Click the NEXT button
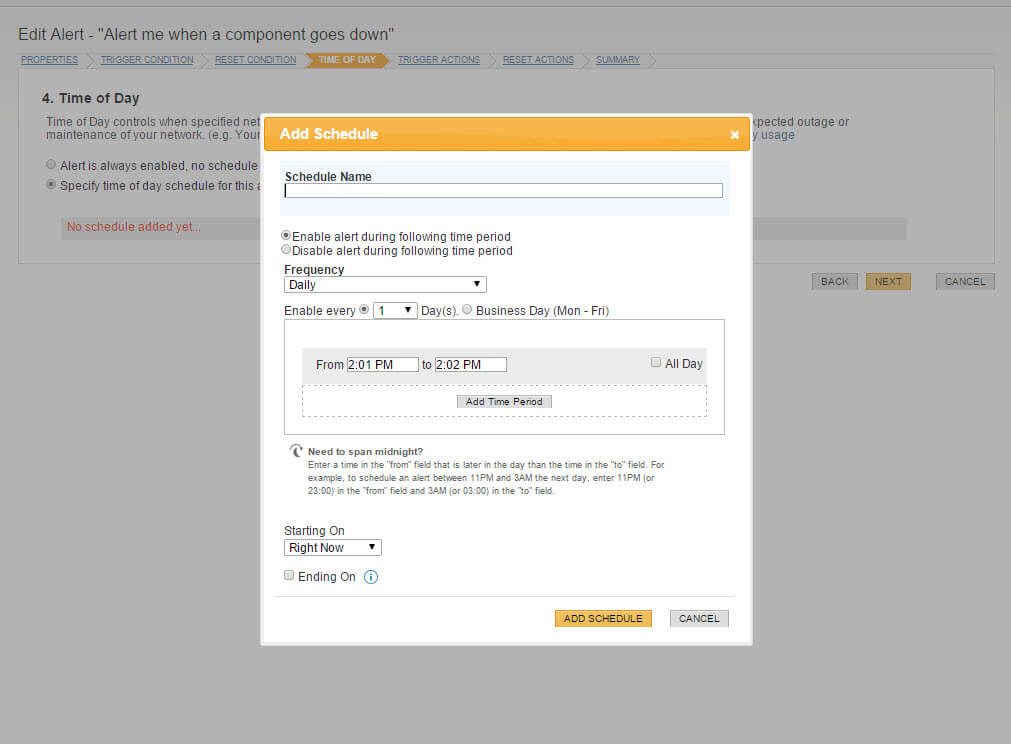The image size is (1011, 744). click(x=888, y=281)
